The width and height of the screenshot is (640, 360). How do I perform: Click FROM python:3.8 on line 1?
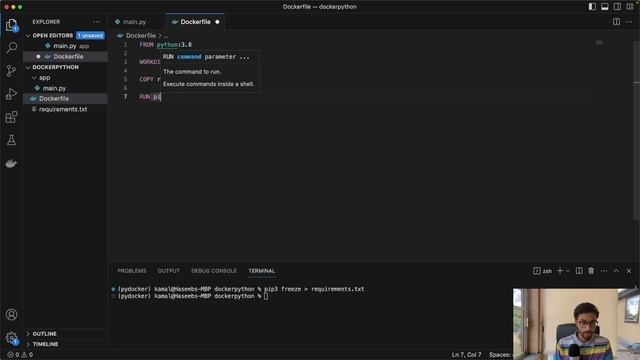click(166, 44)
